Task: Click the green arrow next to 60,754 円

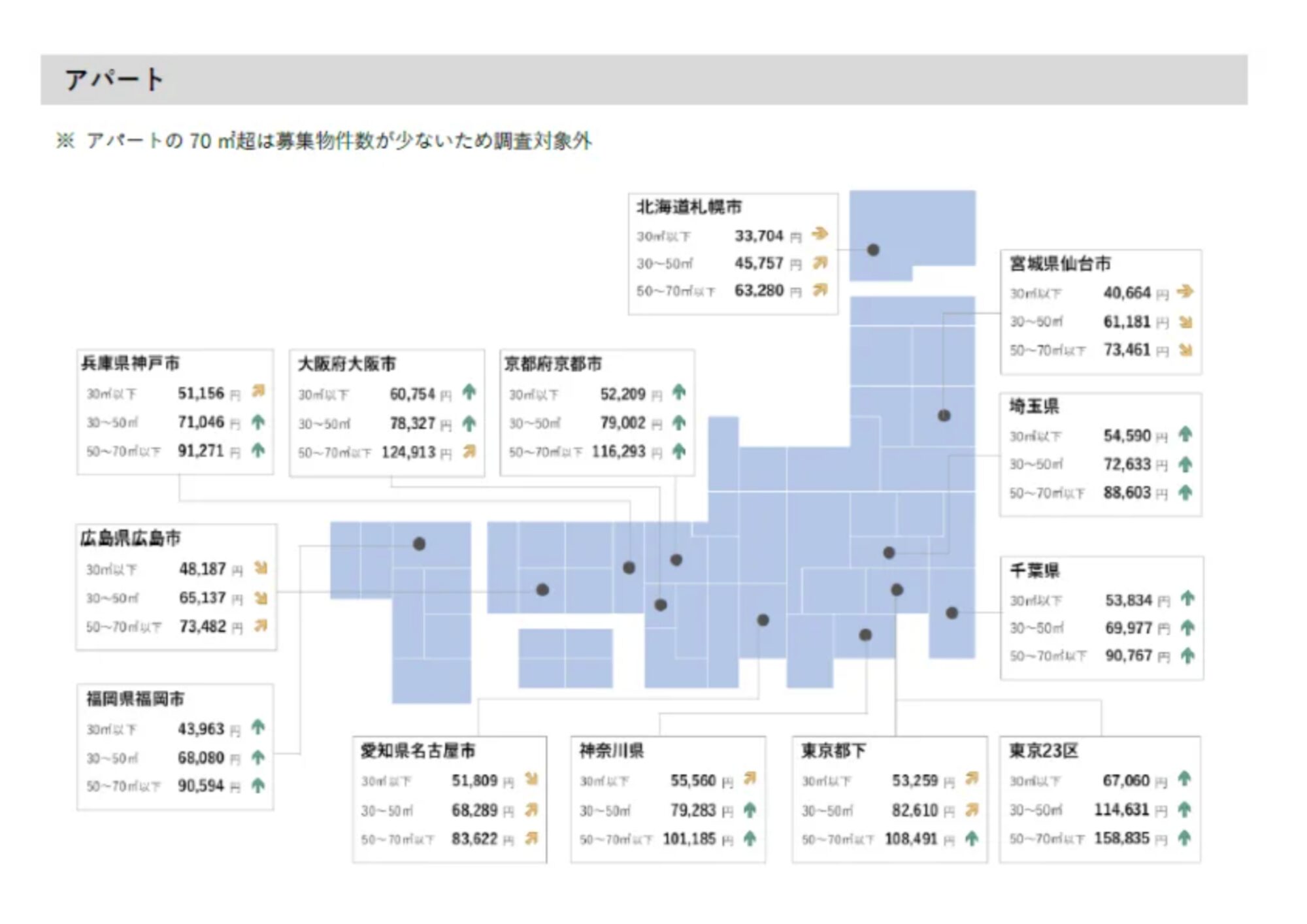Action: [469, 392]
